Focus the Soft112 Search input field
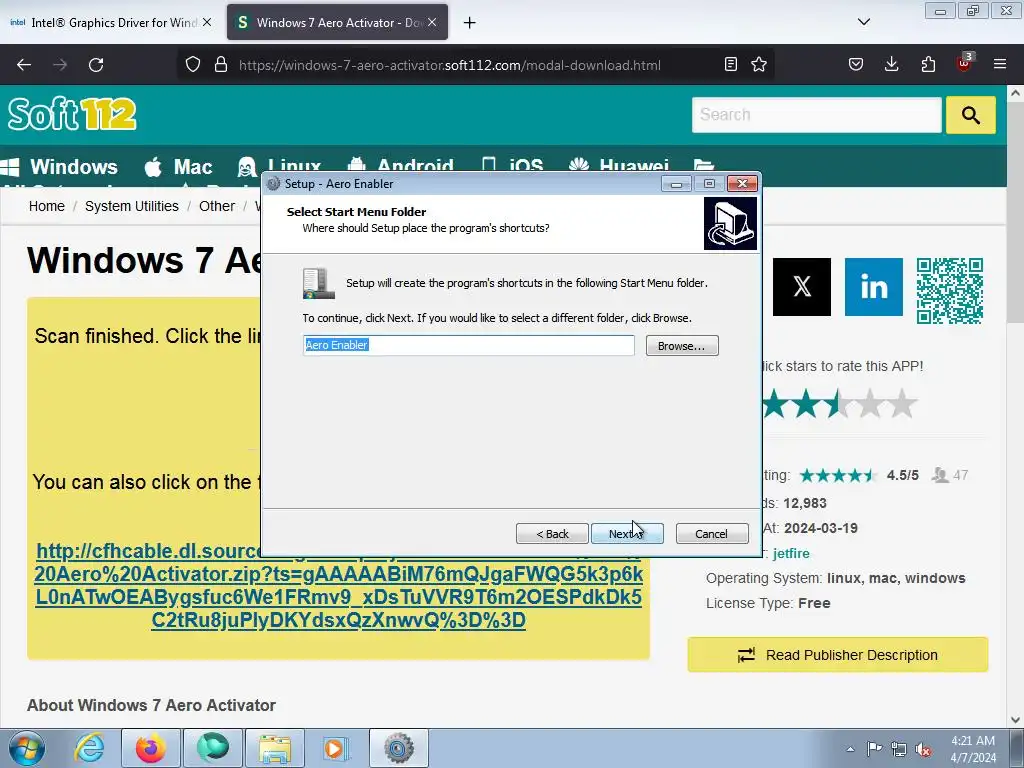The width and height of the screenshot is (1024, 768). tap(817, 115)
